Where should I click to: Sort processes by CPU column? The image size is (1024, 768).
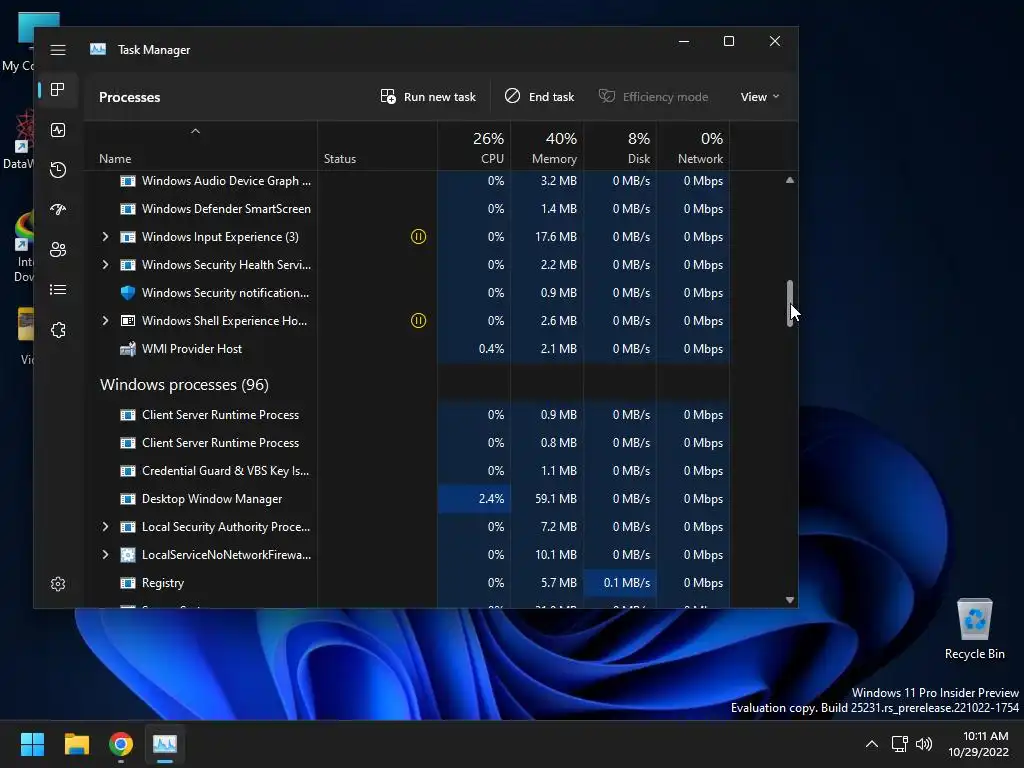(474, 147)
